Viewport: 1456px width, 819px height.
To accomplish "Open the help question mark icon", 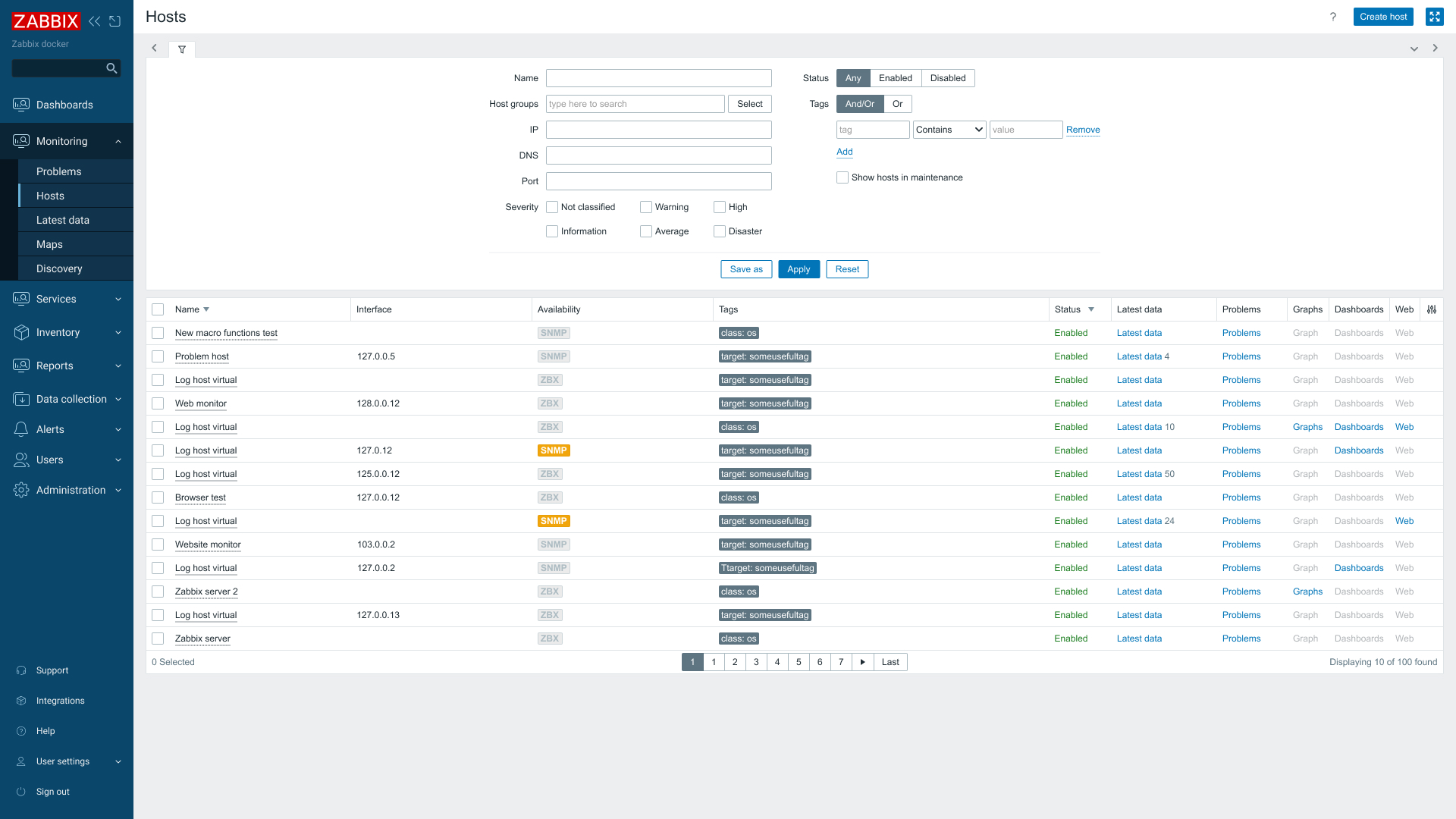I will 1333,17.
